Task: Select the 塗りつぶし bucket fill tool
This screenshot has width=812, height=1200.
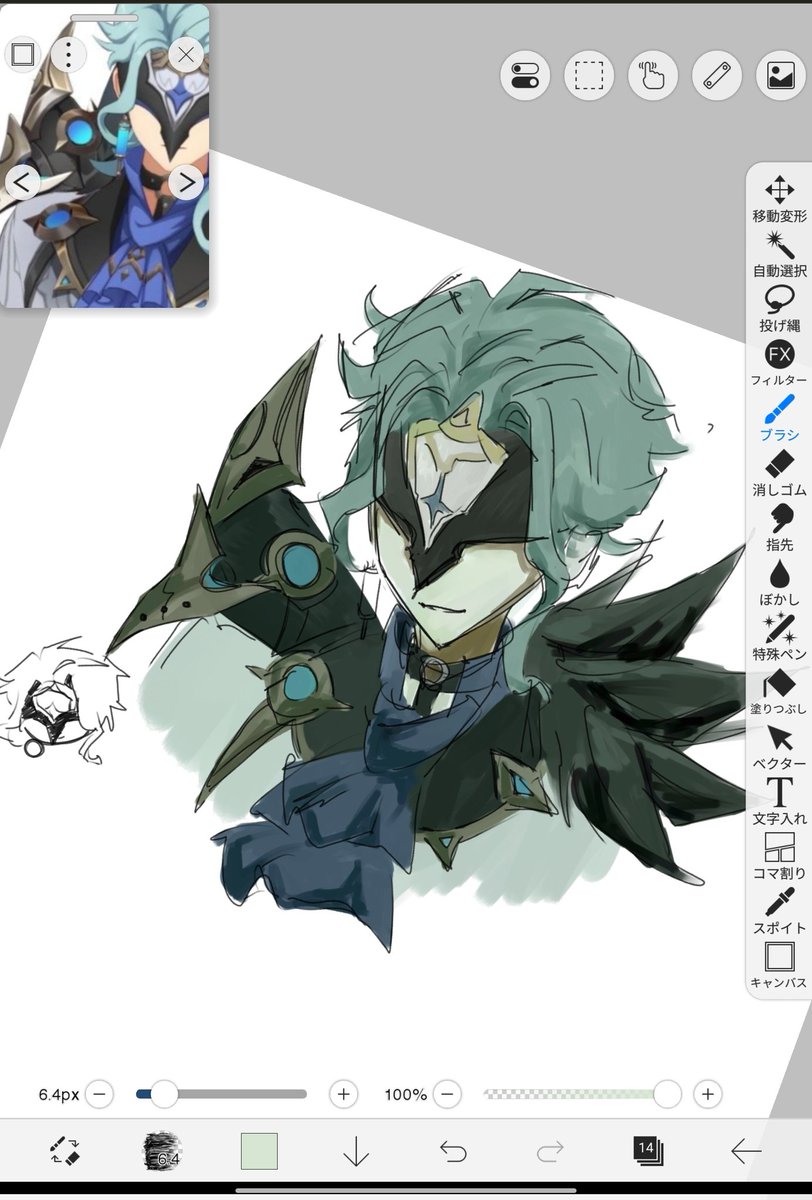Action: (779, 692)
